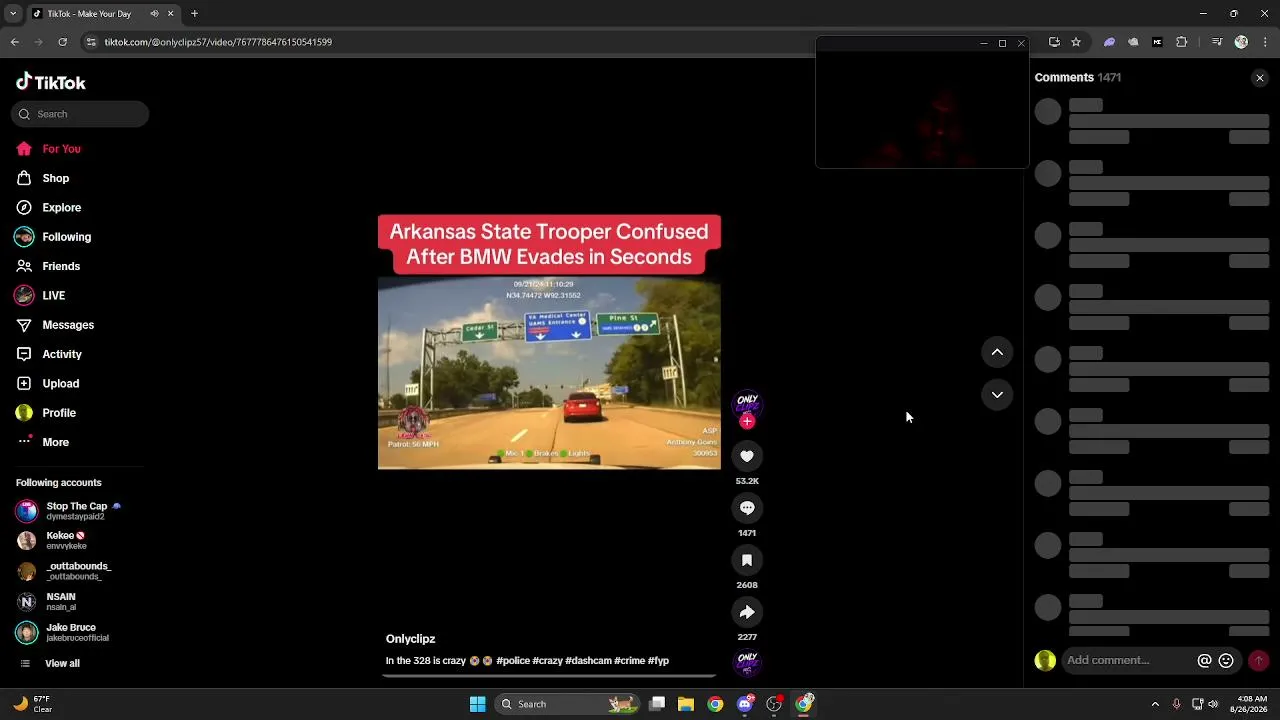This screenshot has height=720, width=1280.
Task: Expand the More menu in sidebar
Action: pyautogui.click(x=56, y=442)
